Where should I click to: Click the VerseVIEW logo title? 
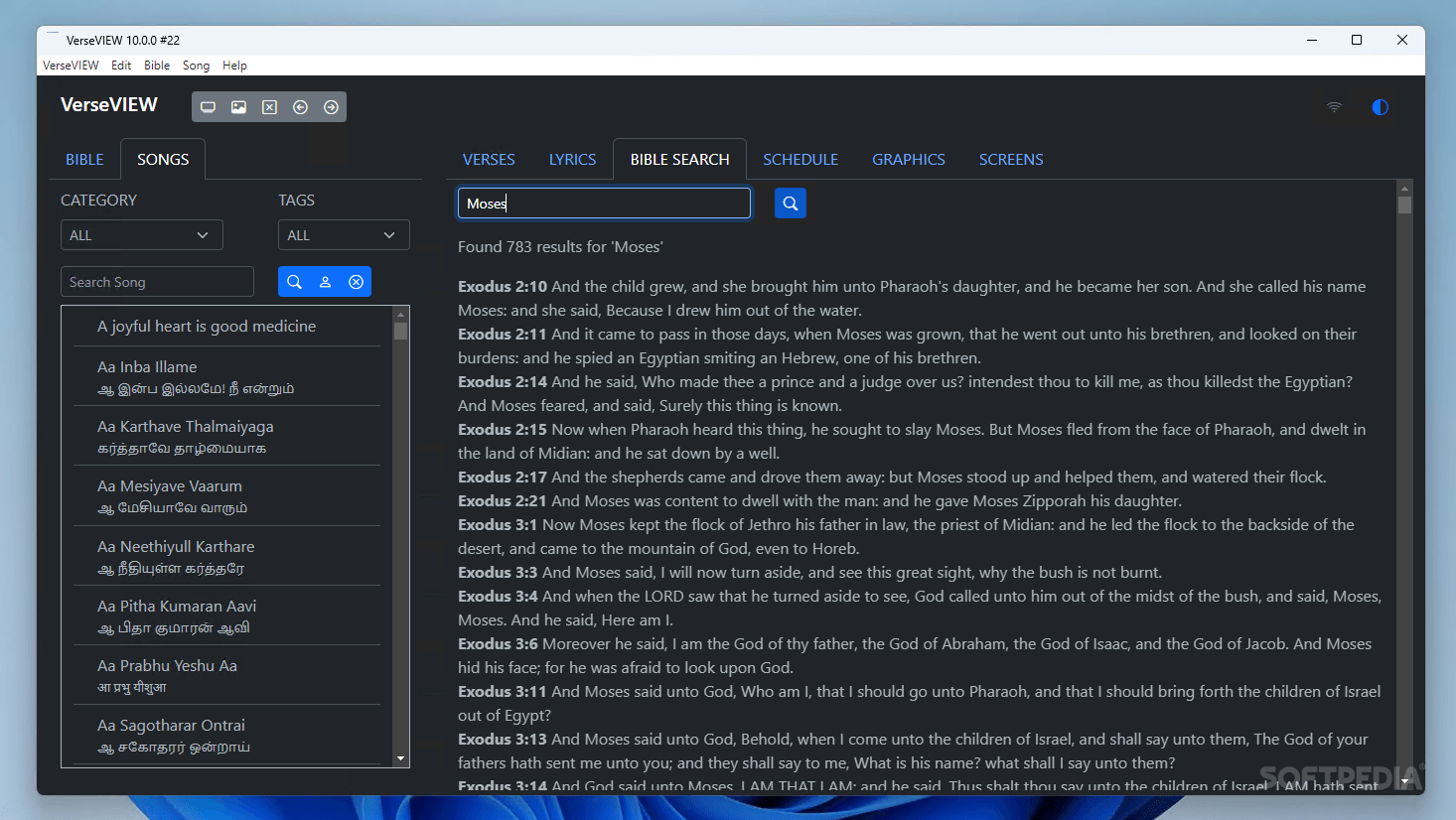109,105
